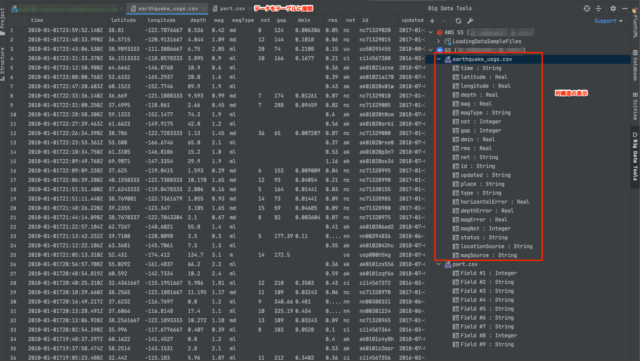Click the LoadingDataSampleFiles bucket icon
The width and height of the screenshot is (640, 361).
point(448,41)
